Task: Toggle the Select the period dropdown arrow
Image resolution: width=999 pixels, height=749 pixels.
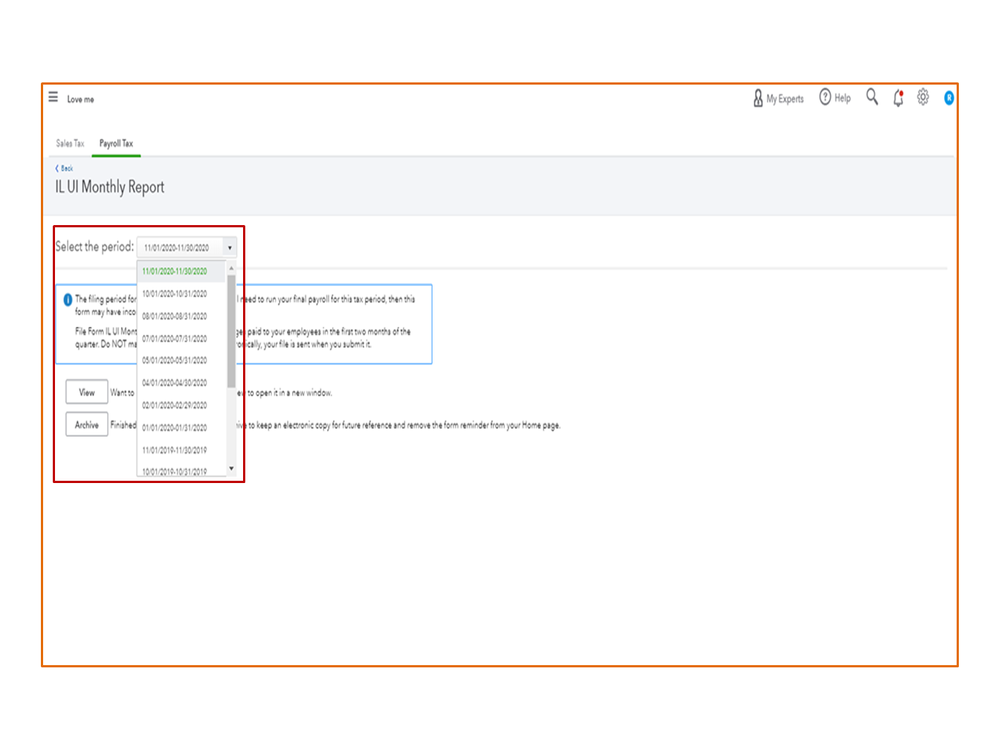Action: 230,247
